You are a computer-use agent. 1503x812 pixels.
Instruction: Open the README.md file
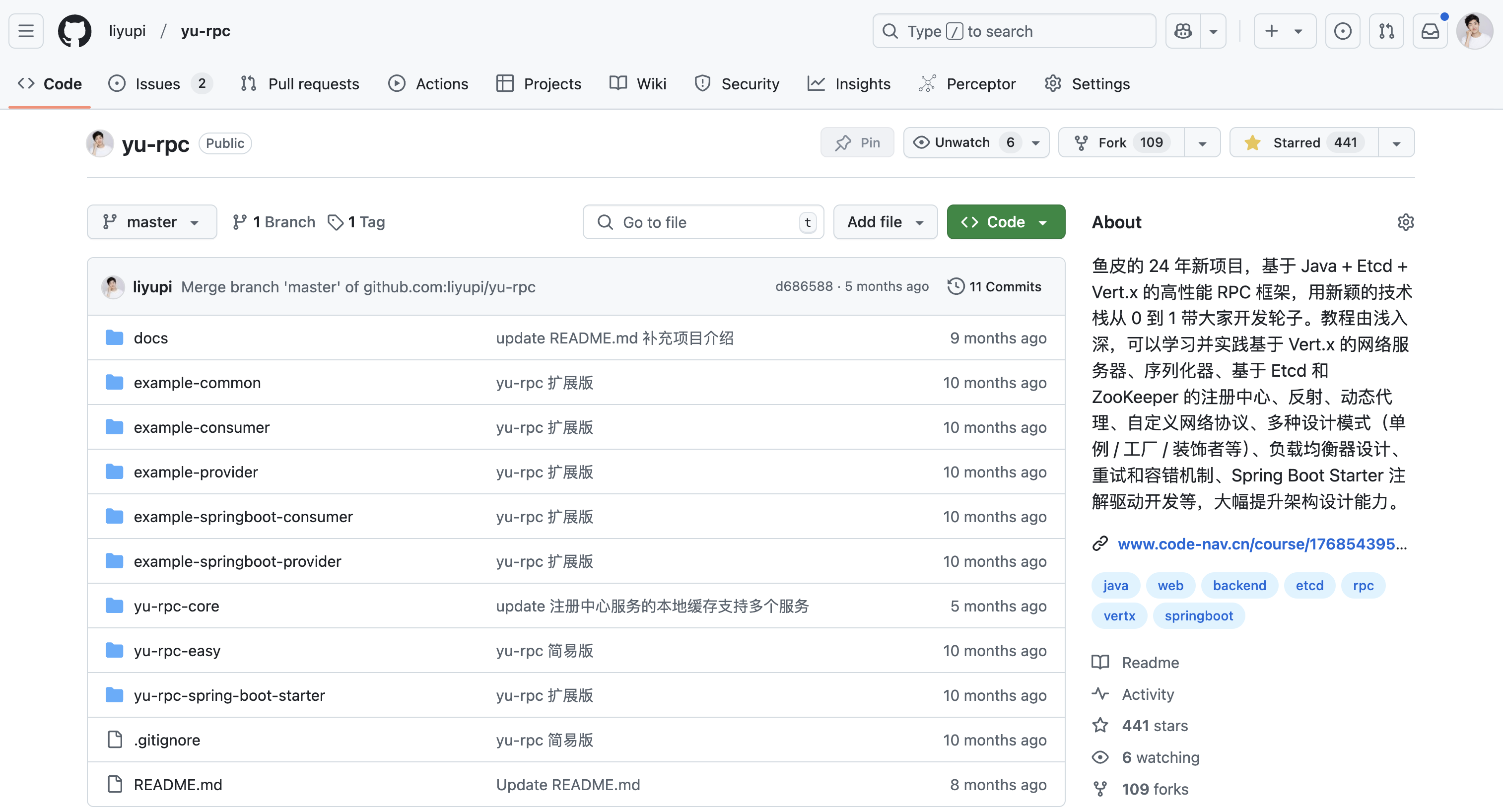coord(178,785)
